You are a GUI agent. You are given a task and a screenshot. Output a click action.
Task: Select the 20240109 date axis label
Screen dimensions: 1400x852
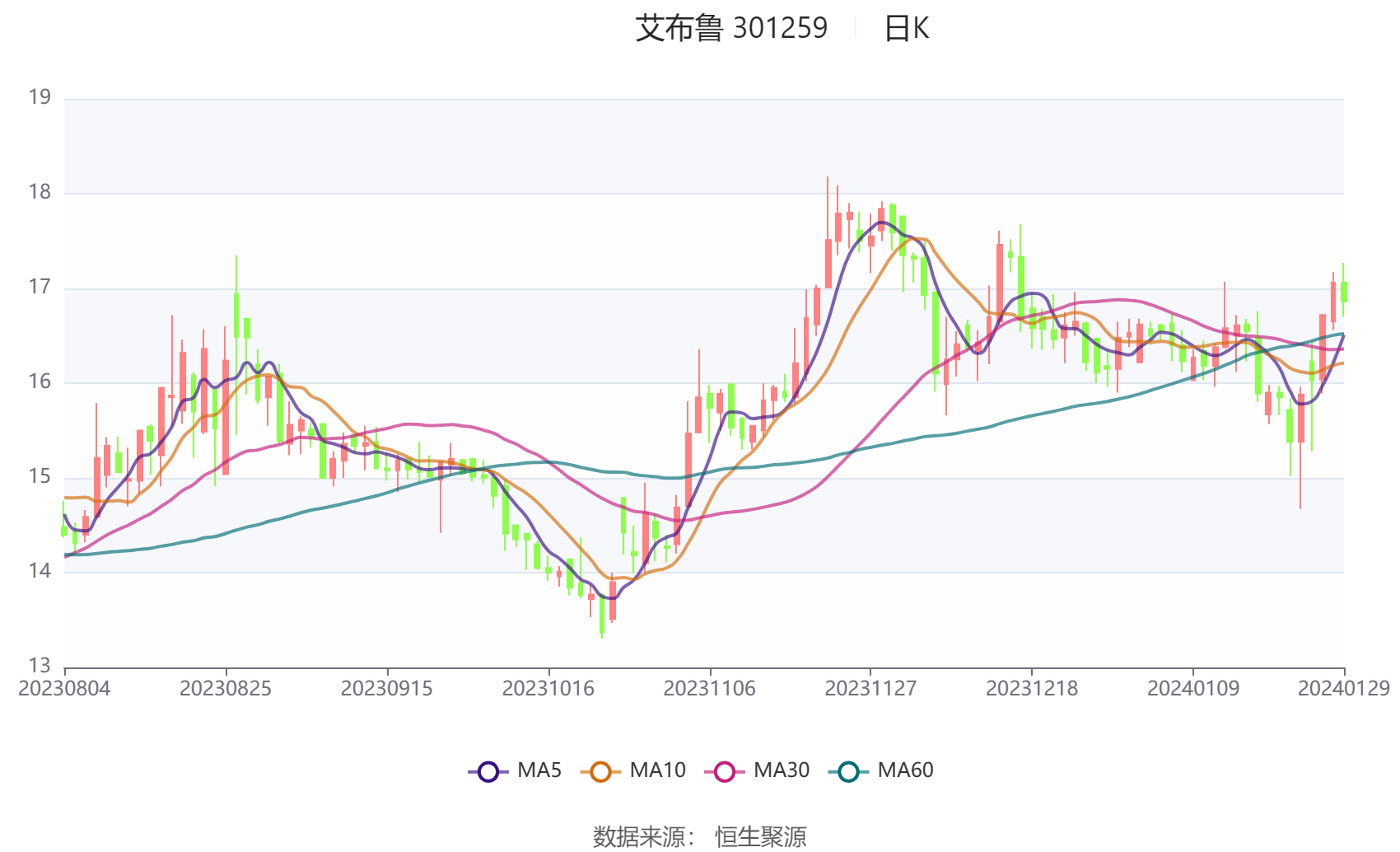(x=1193, y=688)
